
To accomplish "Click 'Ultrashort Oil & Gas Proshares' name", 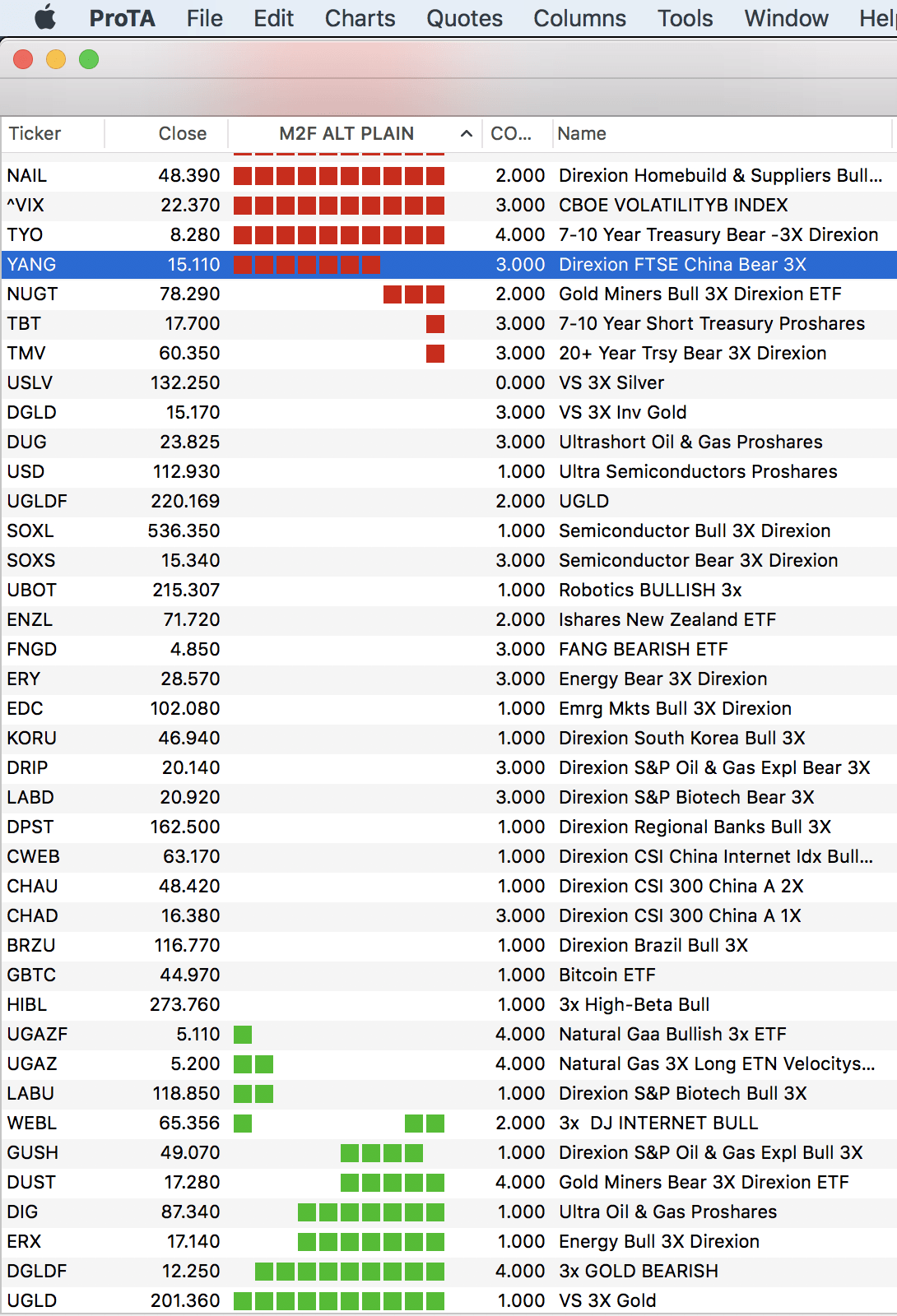I will coord(690,442).
